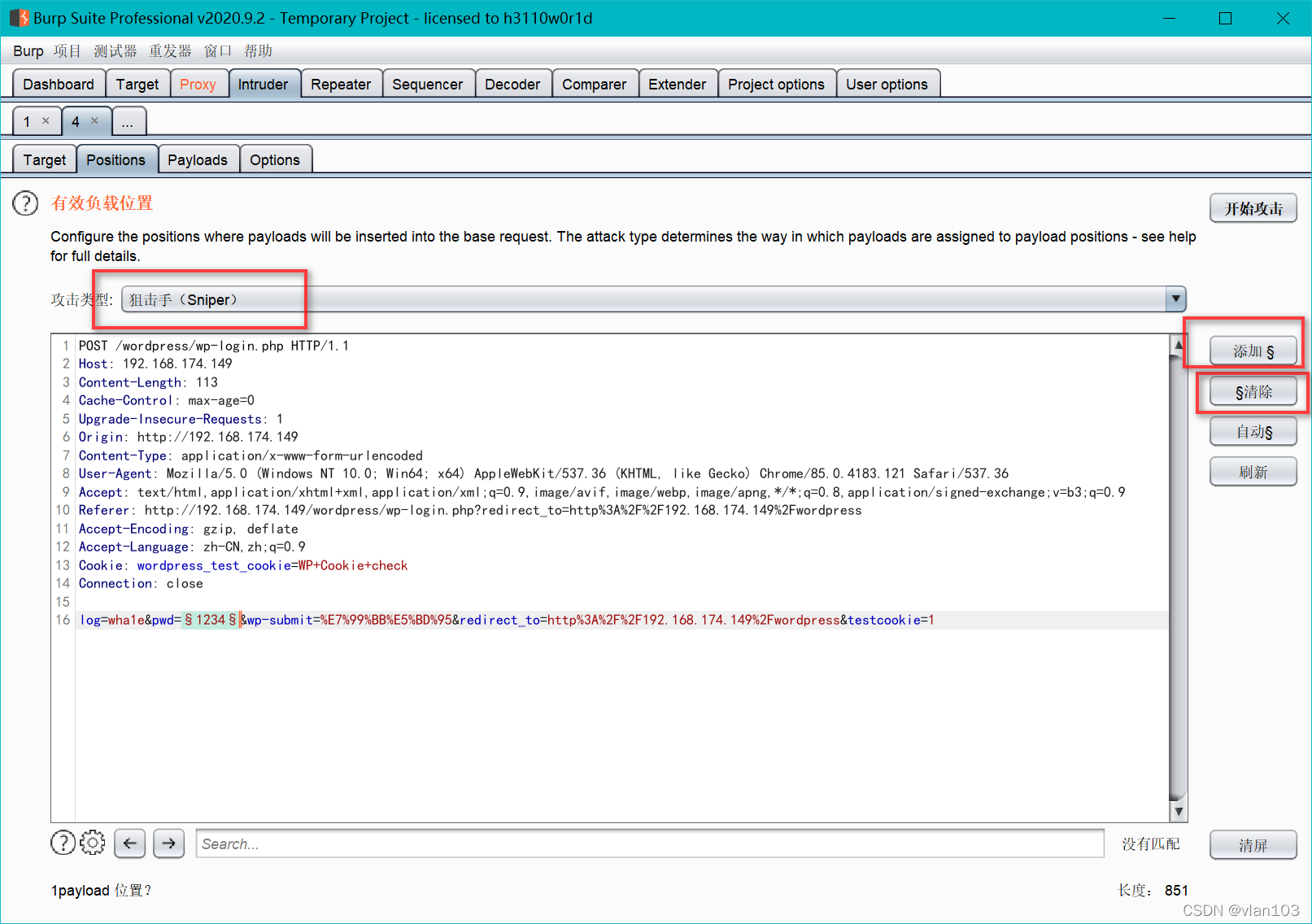Click the request editor scroll up arrow

[1179, 345]
